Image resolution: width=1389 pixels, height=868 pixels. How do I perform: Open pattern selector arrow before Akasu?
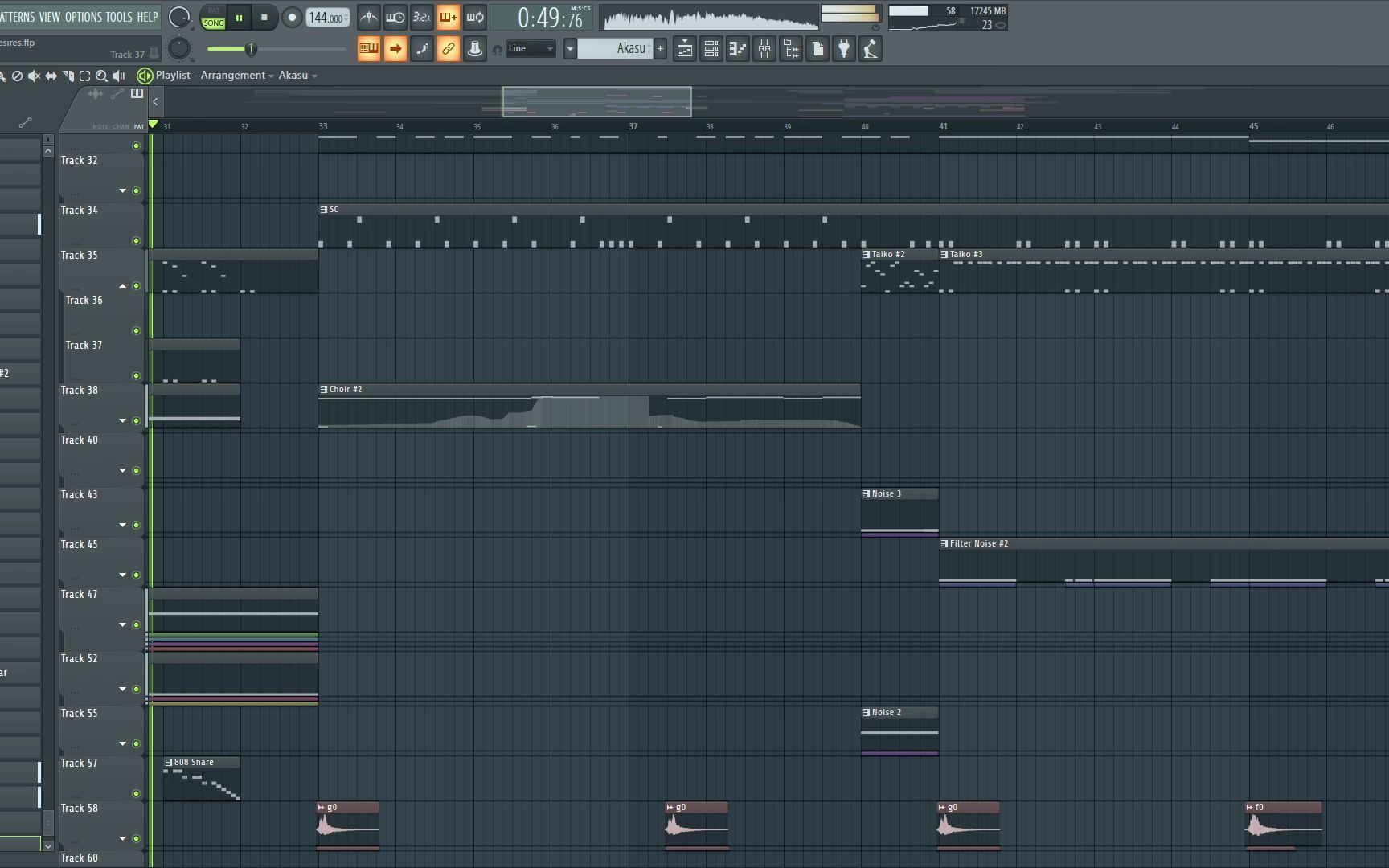pyautogui.click(x=570, y=49)
